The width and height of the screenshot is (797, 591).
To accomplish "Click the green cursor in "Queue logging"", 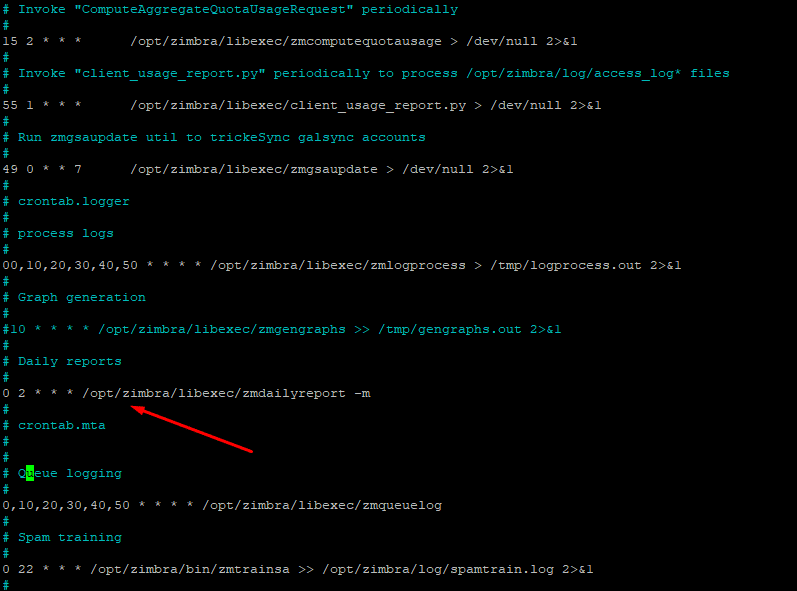I will coord(30,473).
